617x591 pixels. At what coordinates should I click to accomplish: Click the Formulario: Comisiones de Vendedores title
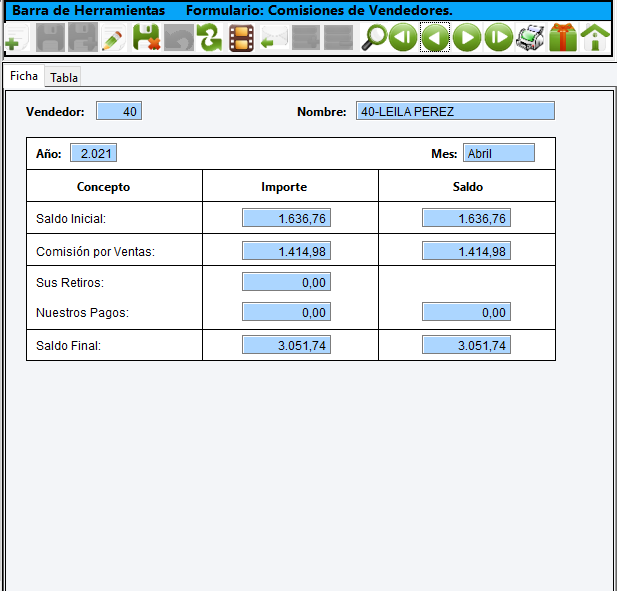(x=319, y=10)
